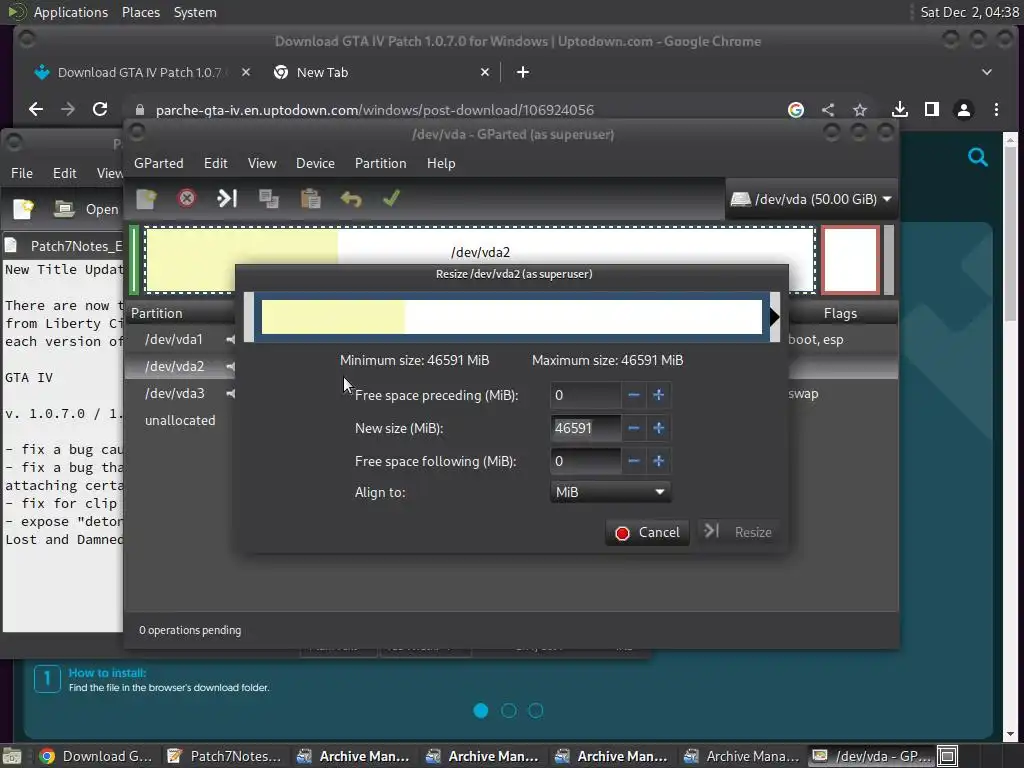Decrease Free space preceding value
The height and width of the screenshot is (768, 1024).
click(633, 395)
